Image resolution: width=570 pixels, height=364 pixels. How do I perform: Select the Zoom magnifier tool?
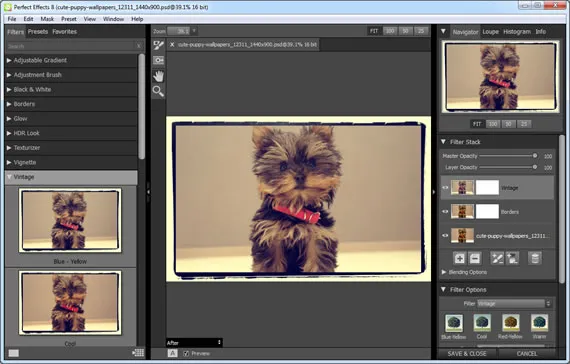(x=158, y=91)
